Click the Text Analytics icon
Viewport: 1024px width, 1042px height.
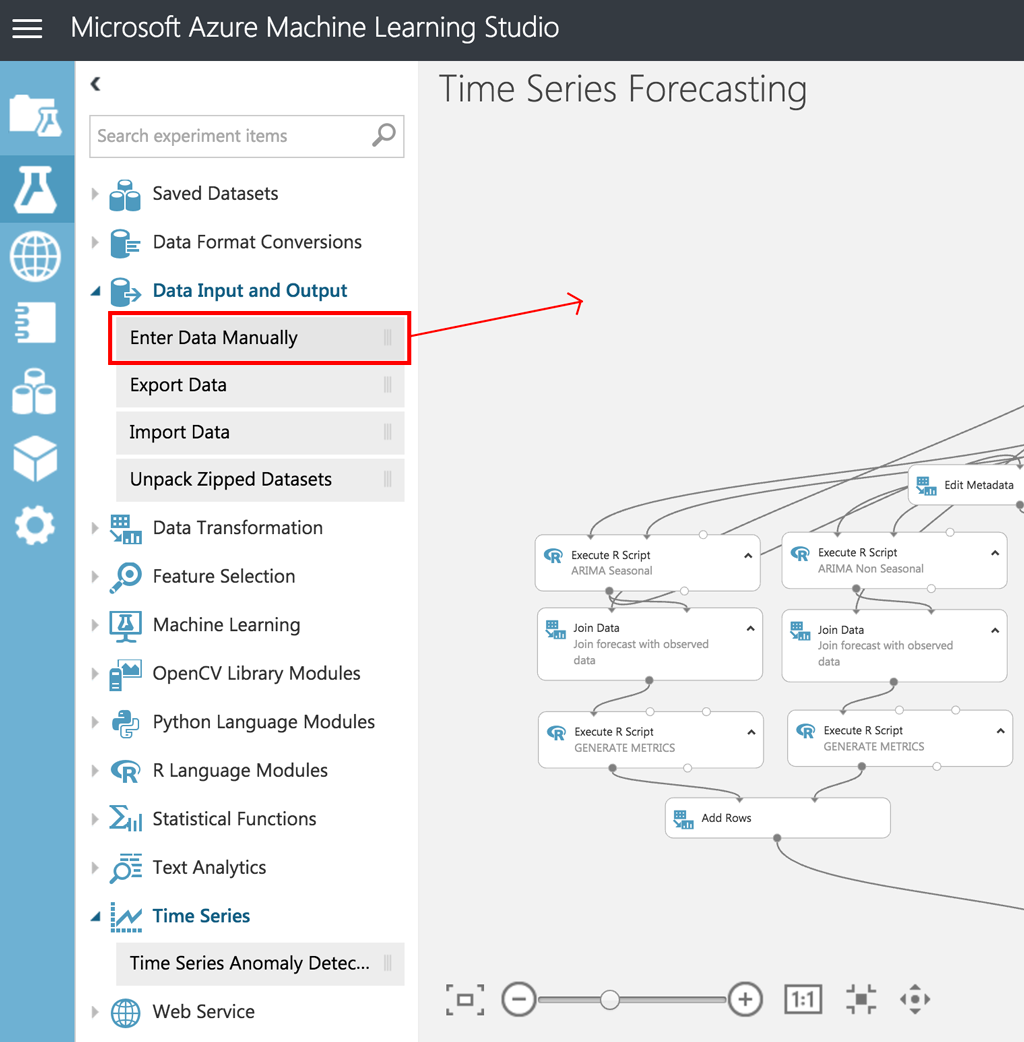click(126, 868)
